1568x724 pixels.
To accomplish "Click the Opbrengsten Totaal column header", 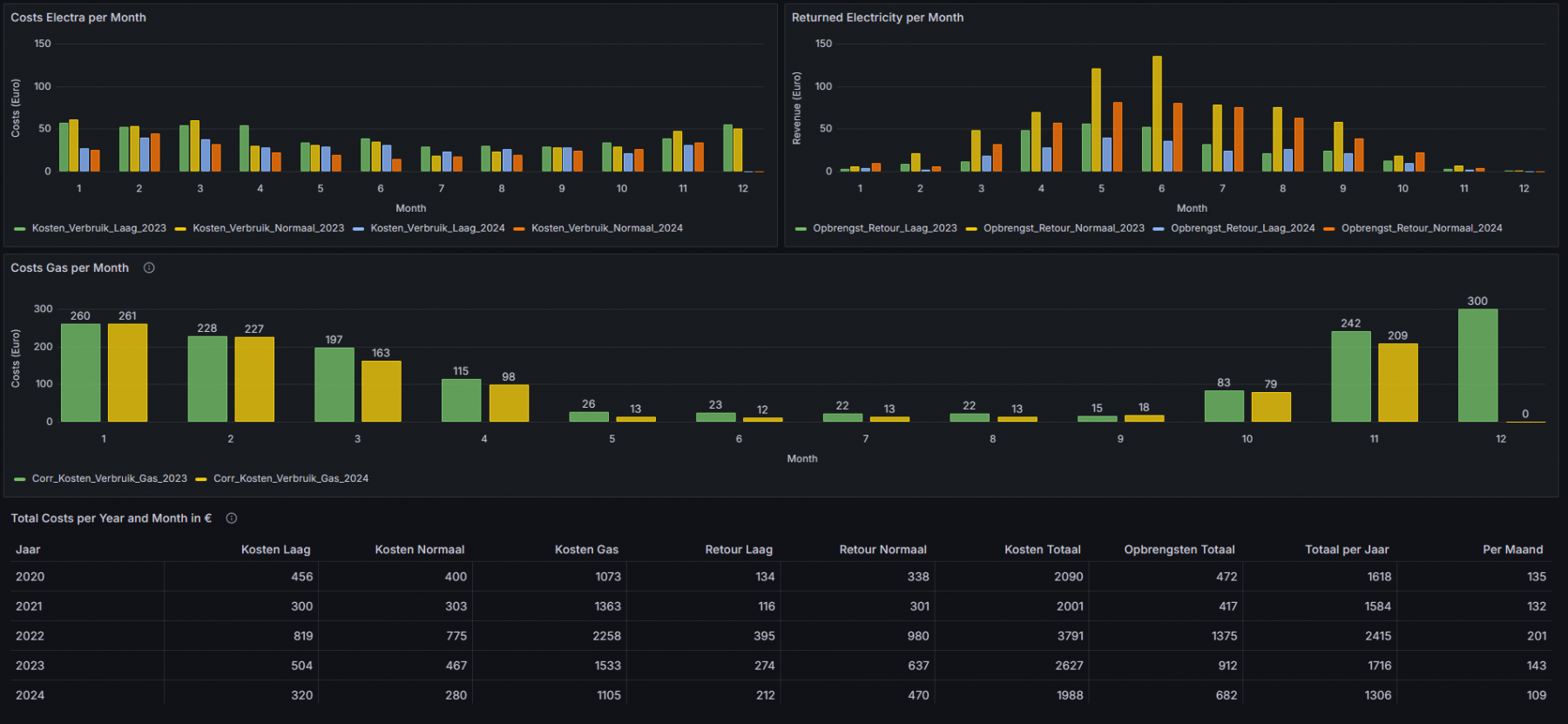I will (1179, 550).
